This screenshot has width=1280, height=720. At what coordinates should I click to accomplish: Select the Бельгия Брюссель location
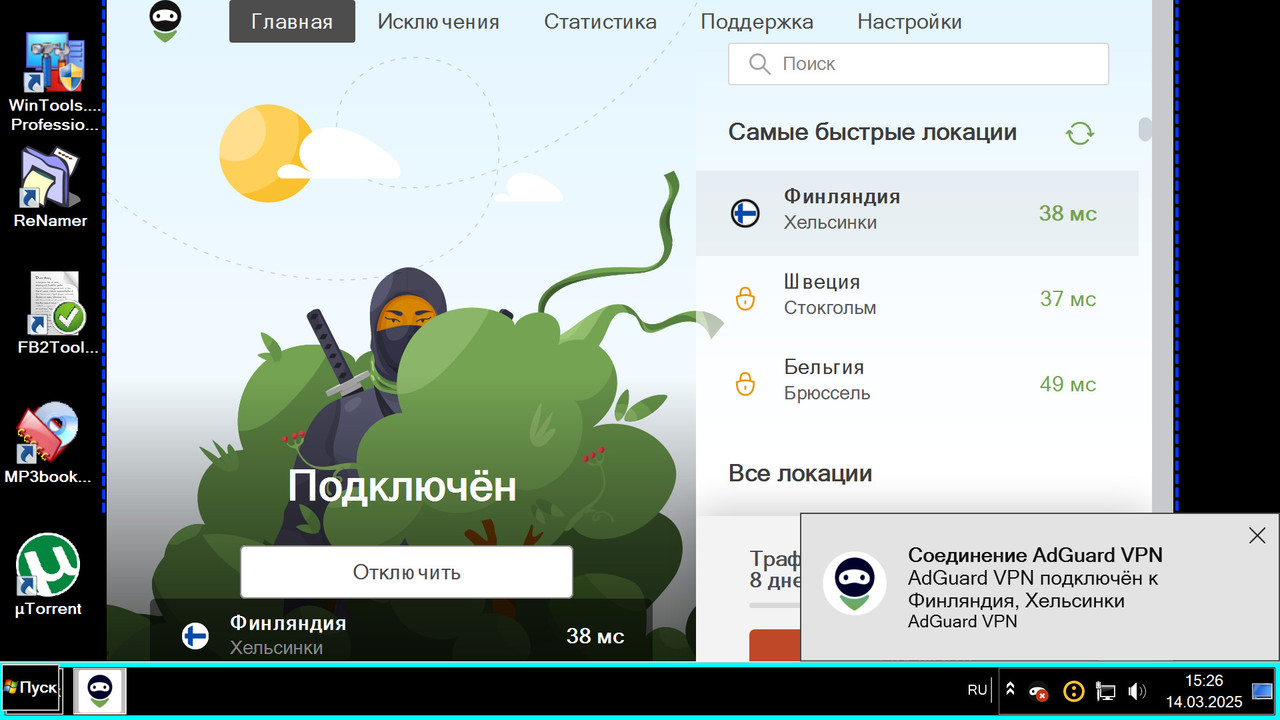pos(917,383)
